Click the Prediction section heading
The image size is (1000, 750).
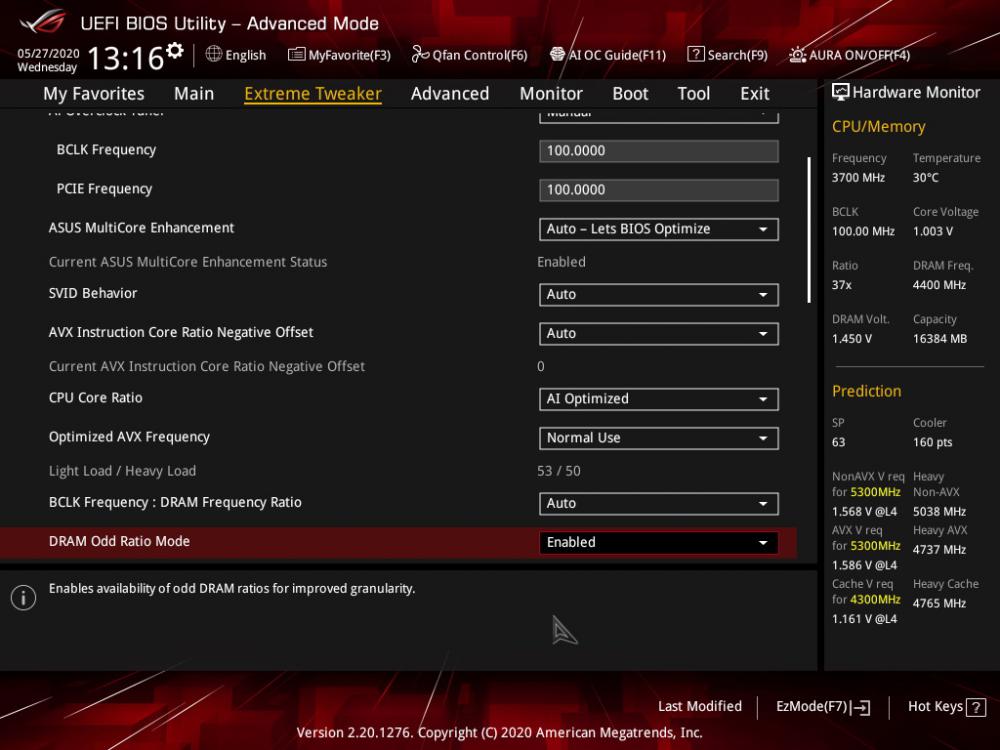click(867, 391)
